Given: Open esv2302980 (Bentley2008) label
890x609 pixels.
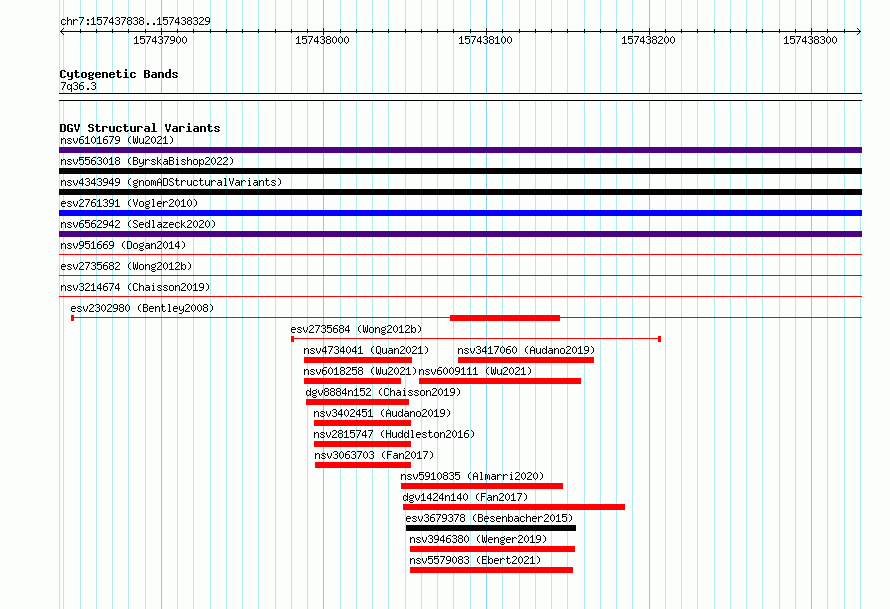Looking at the screenshot, I should click(x=142, y=308).
